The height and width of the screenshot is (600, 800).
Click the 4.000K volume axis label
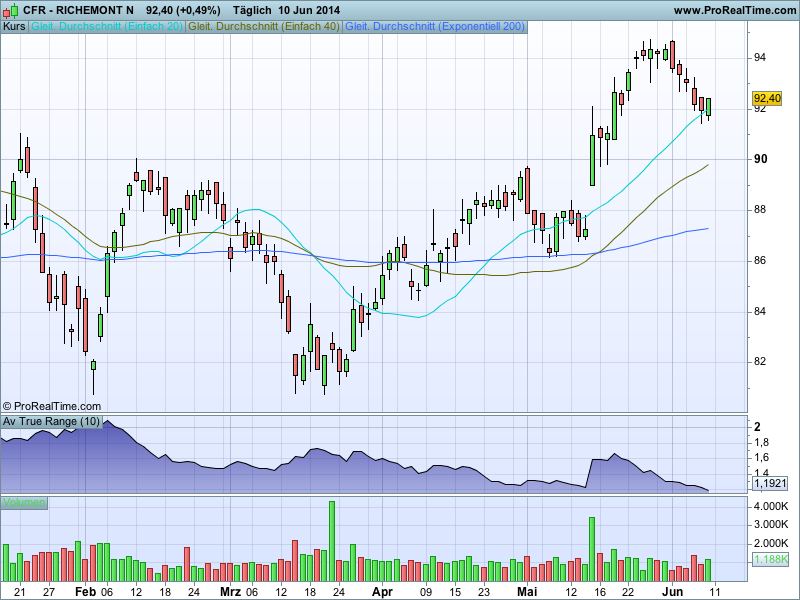770,506
